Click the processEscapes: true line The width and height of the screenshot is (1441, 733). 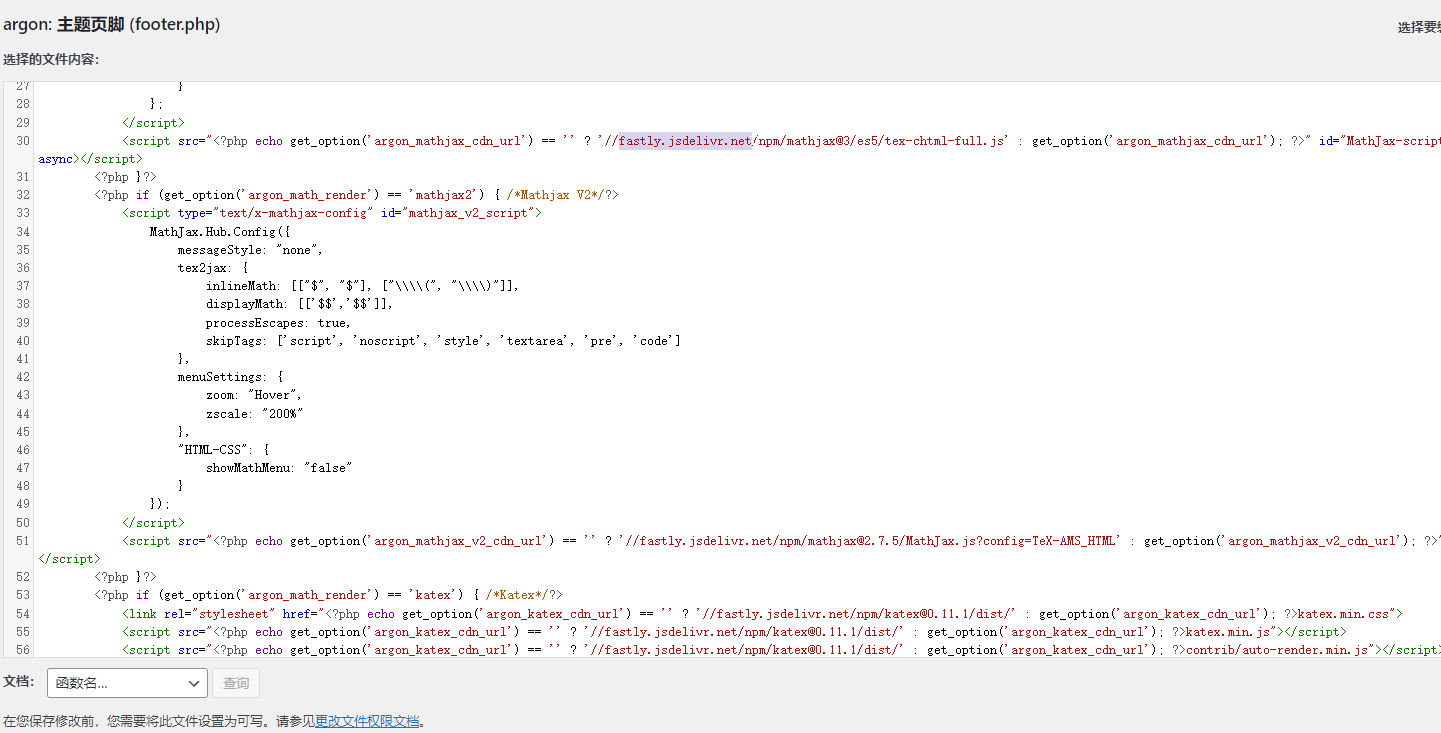coord(279,323)
